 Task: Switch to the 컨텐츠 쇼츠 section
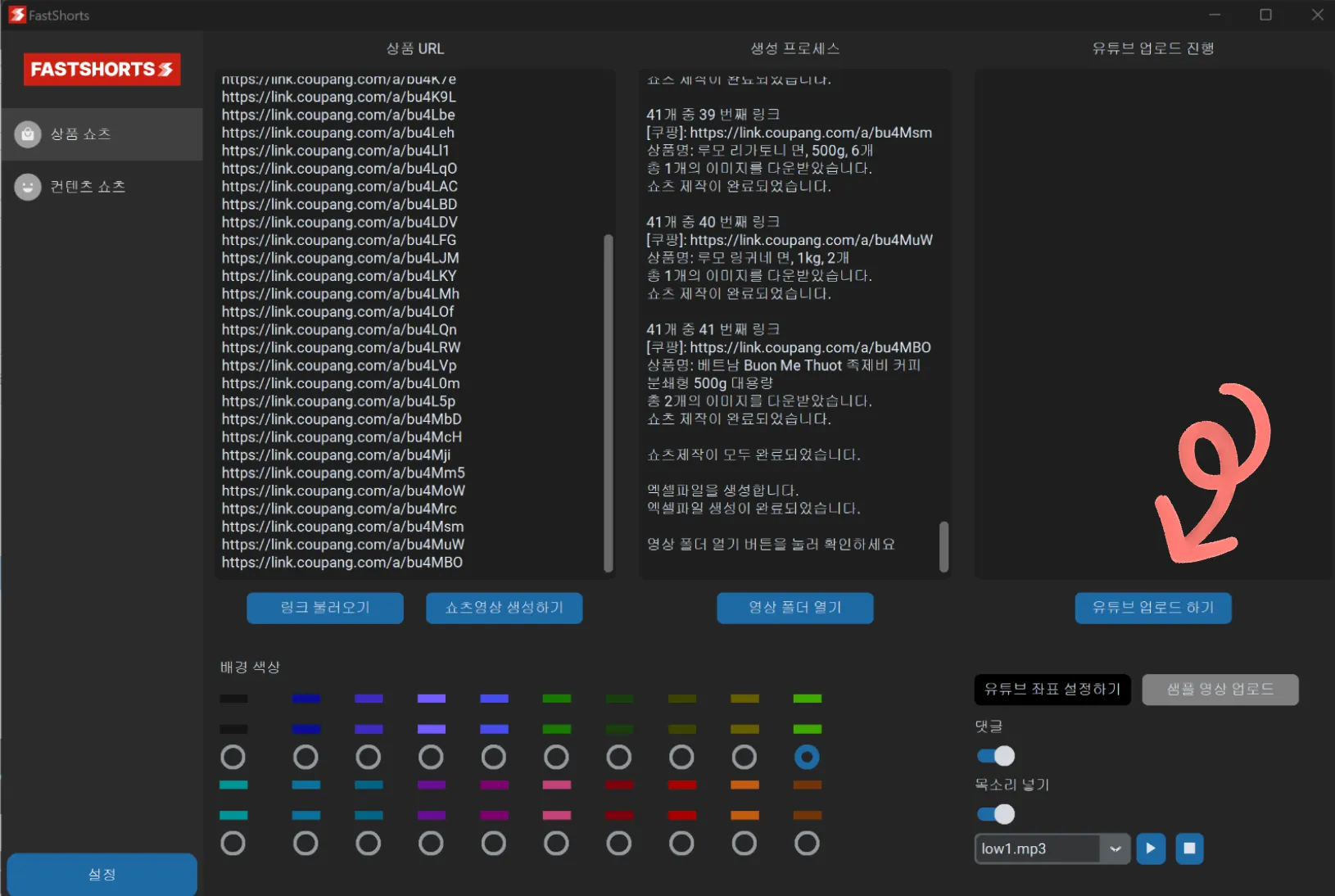click(102, 187)
